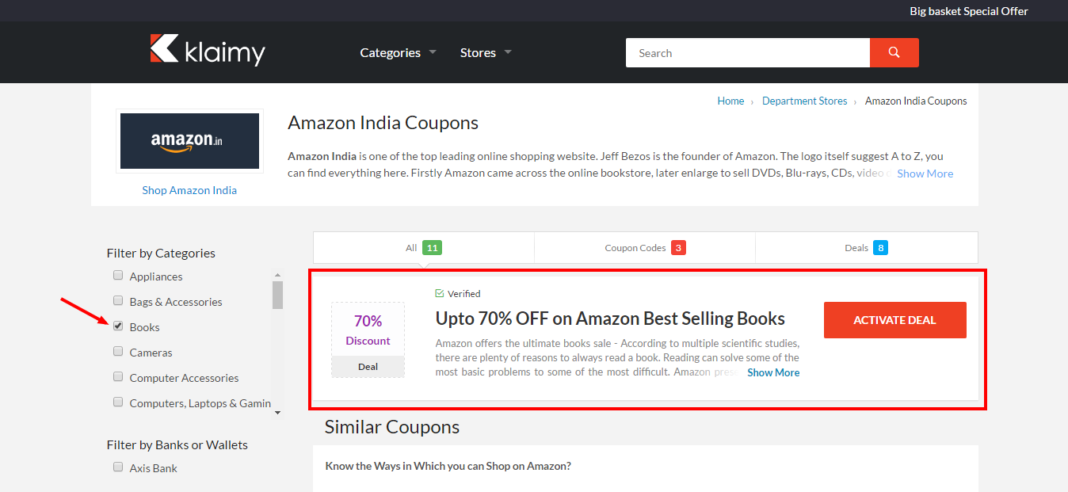Tick the Cameras filter checkbox
This screenshot has height=492, width=1068.
coord(118,352)
